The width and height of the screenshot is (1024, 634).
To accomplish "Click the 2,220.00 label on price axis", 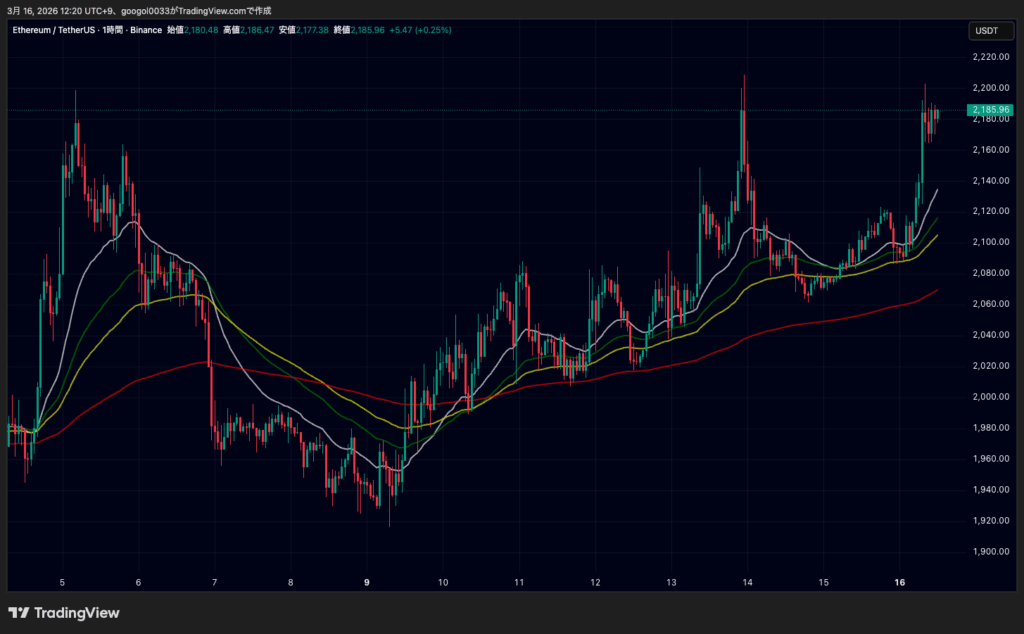I will [x=989, y=57].
